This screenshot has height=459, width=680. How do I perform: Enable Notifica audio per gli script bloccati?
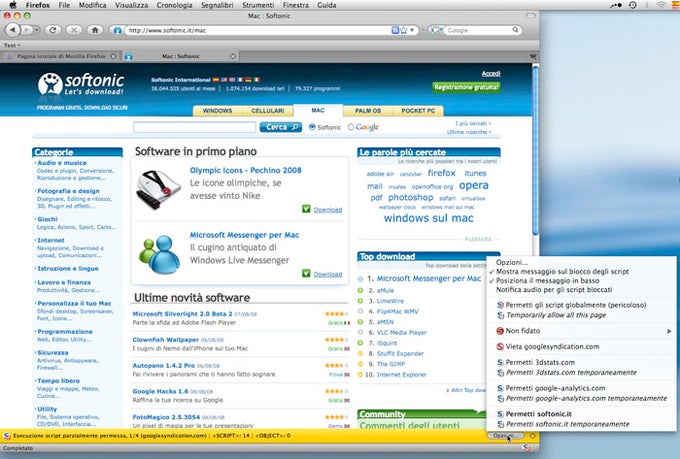(x=554, y=290)
